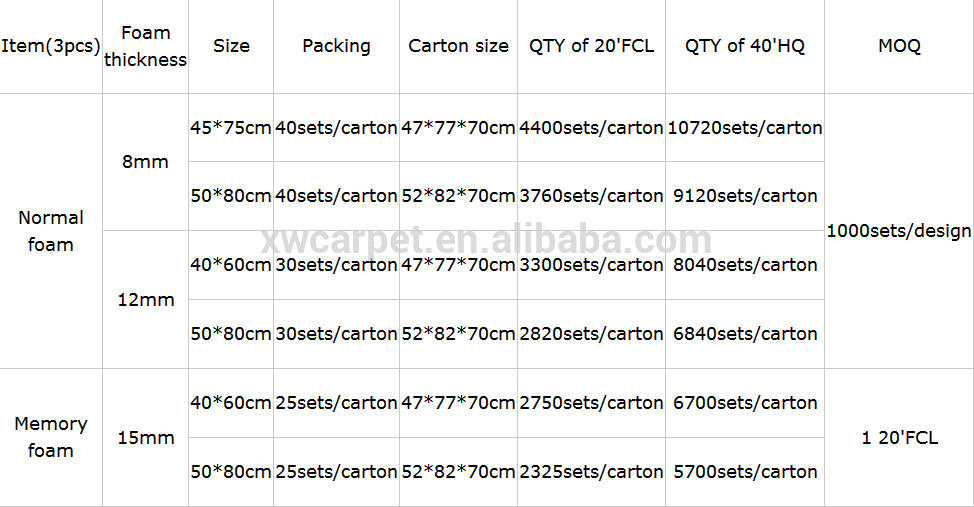
Task: Select the 2325sets/carton cell
Action: point(591,472)
